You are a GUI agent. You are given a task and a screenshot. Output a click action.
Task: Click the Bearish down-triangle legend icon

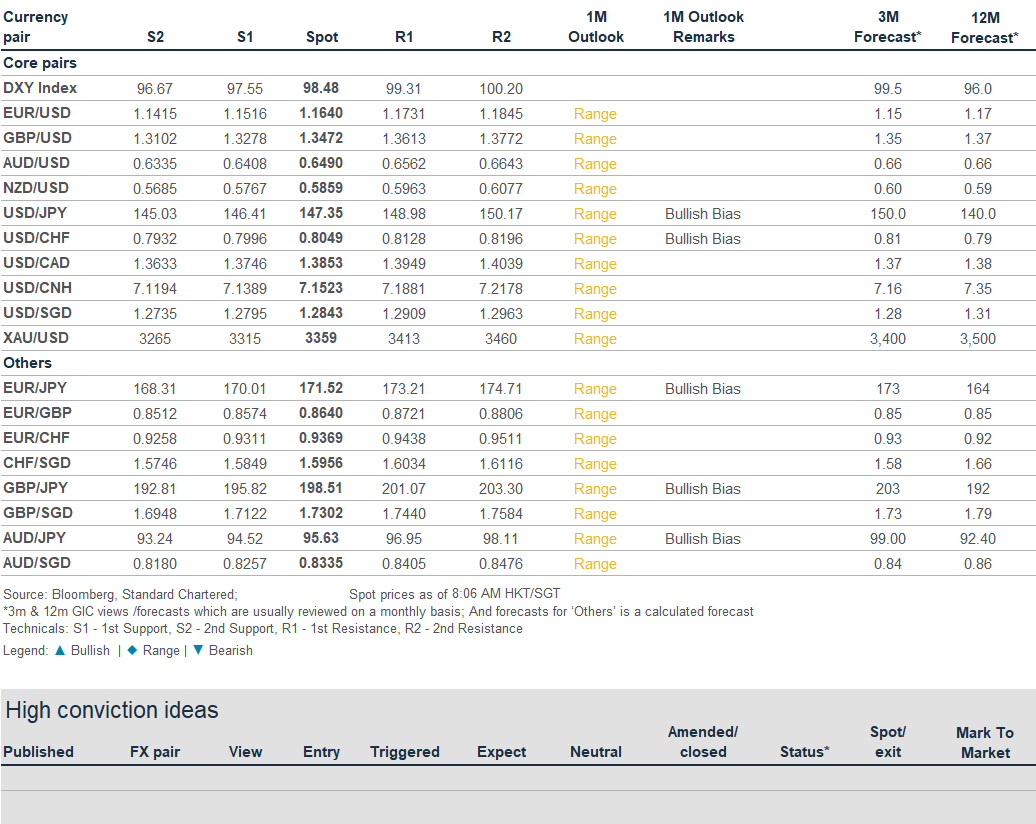click(198, 650)
